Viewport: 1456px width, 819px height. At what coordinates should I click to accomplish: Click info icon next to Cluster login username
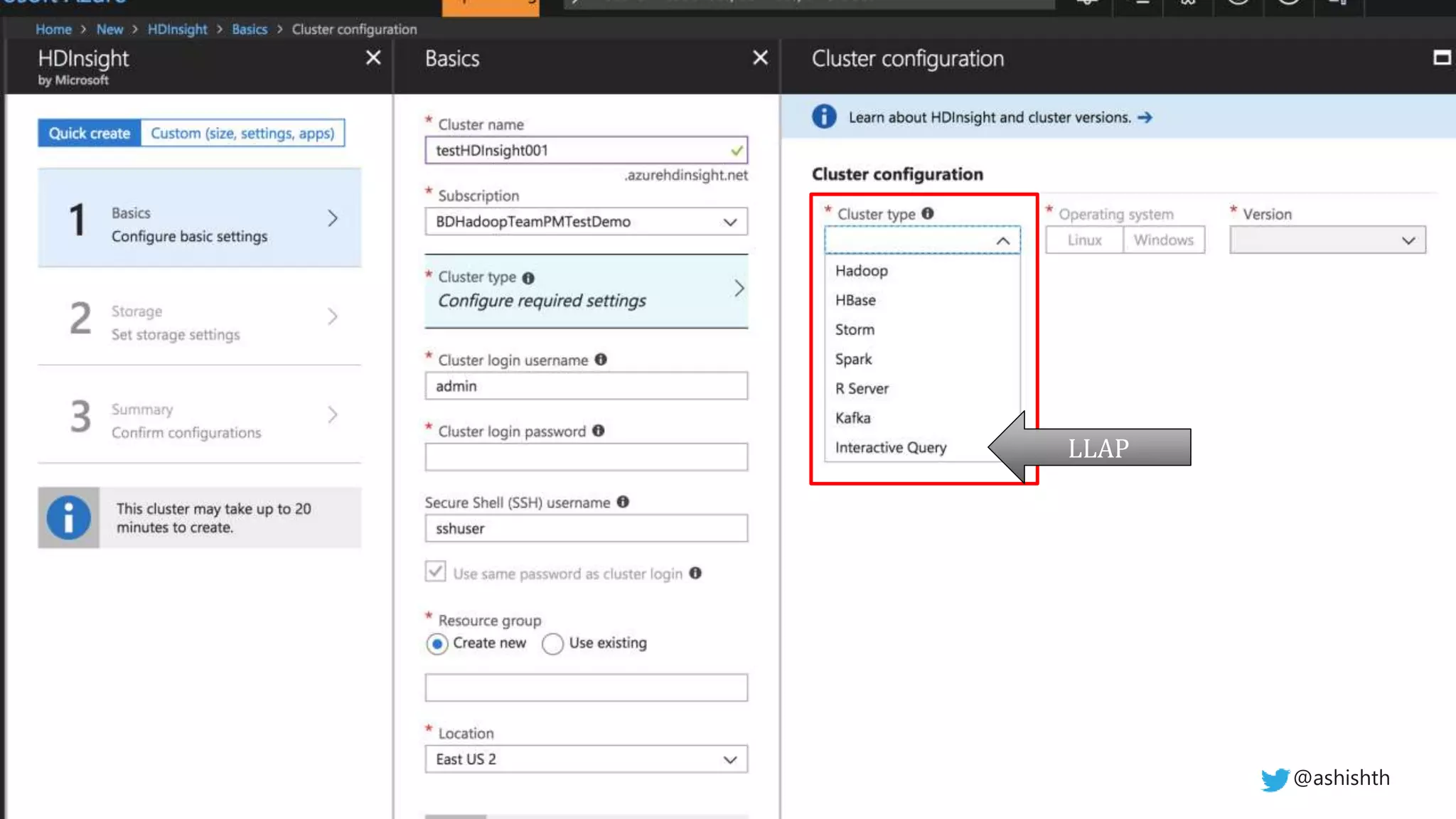(601, 360)
